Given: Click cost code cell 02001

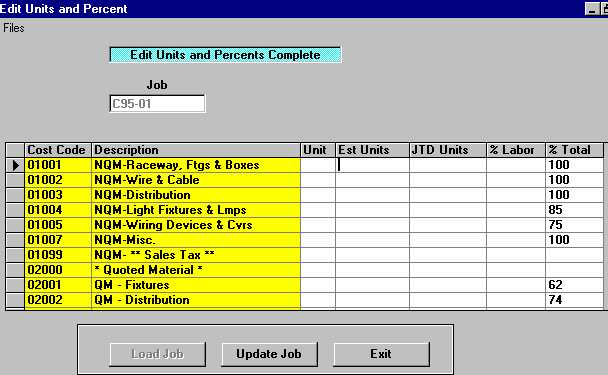Looking at the screenshot, I should tap(58, 285).
